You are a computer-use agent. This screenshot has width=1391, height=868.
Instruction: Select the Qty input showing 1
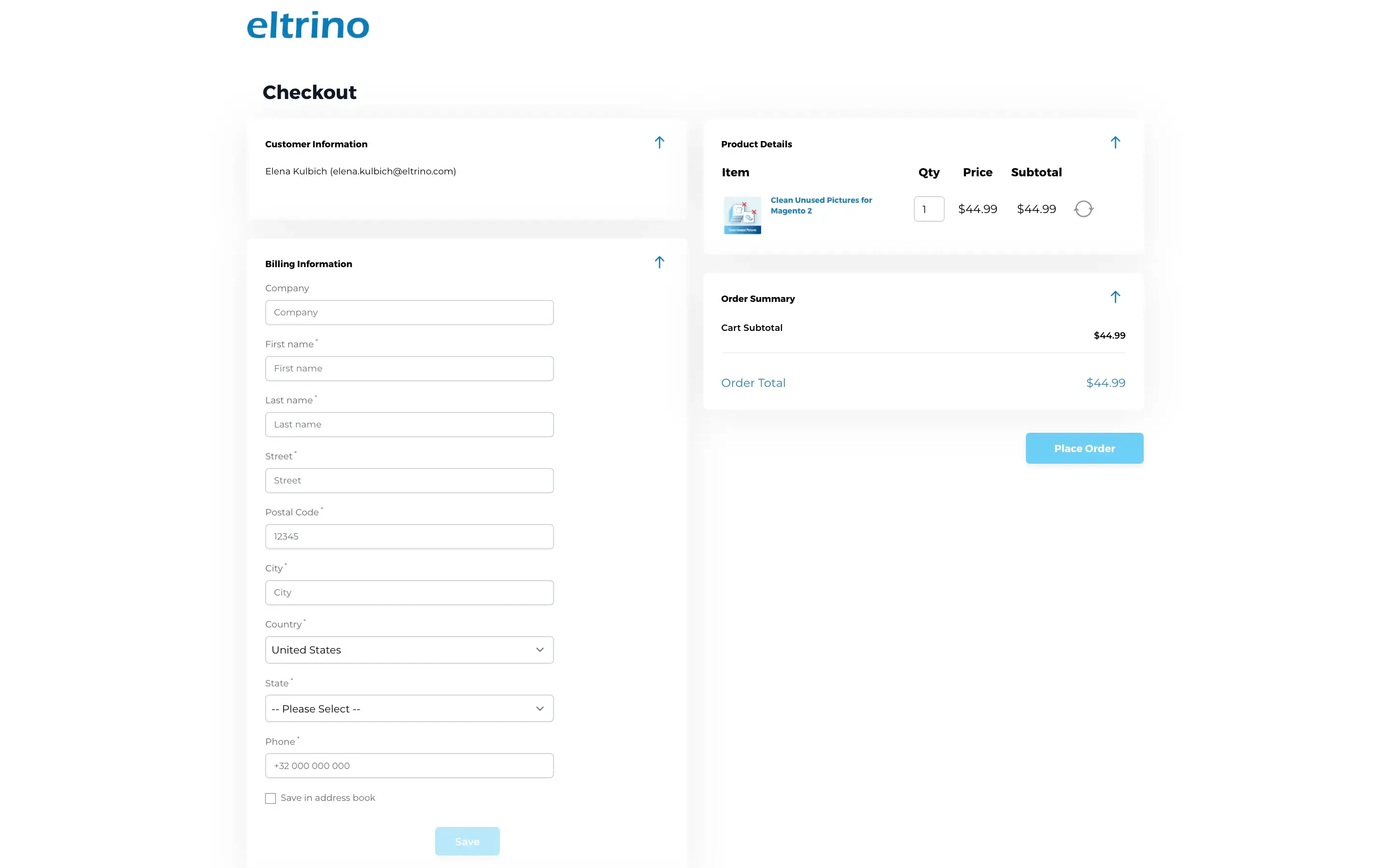coord(928,208)
